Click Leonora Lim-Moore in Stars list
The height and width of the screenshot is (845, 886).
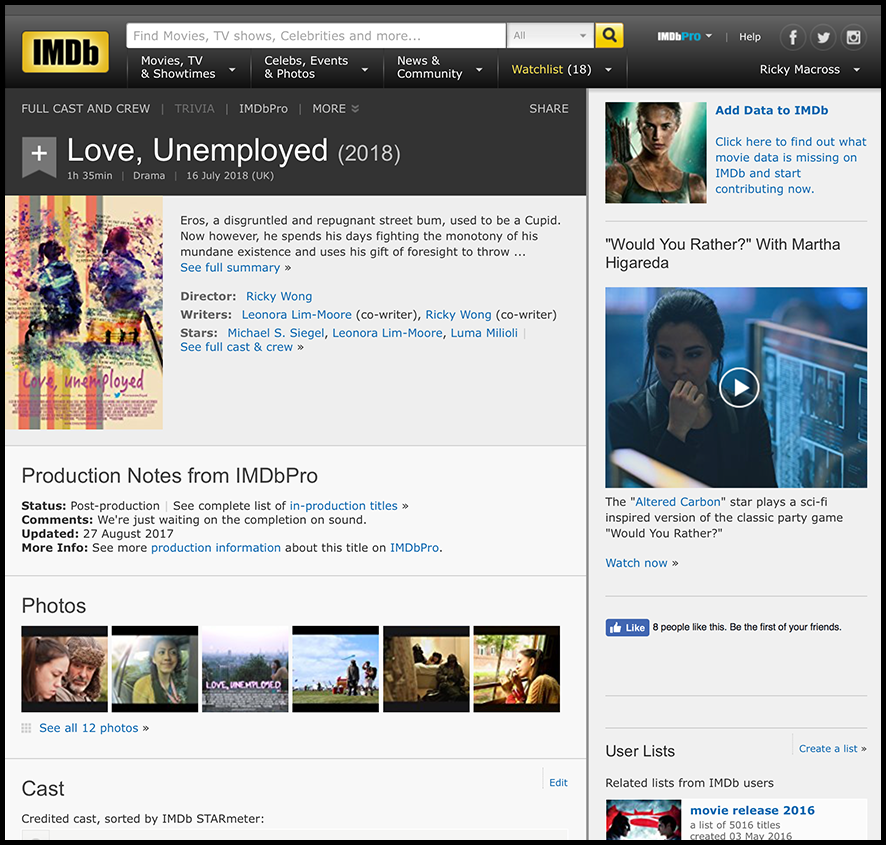(387, 333)
